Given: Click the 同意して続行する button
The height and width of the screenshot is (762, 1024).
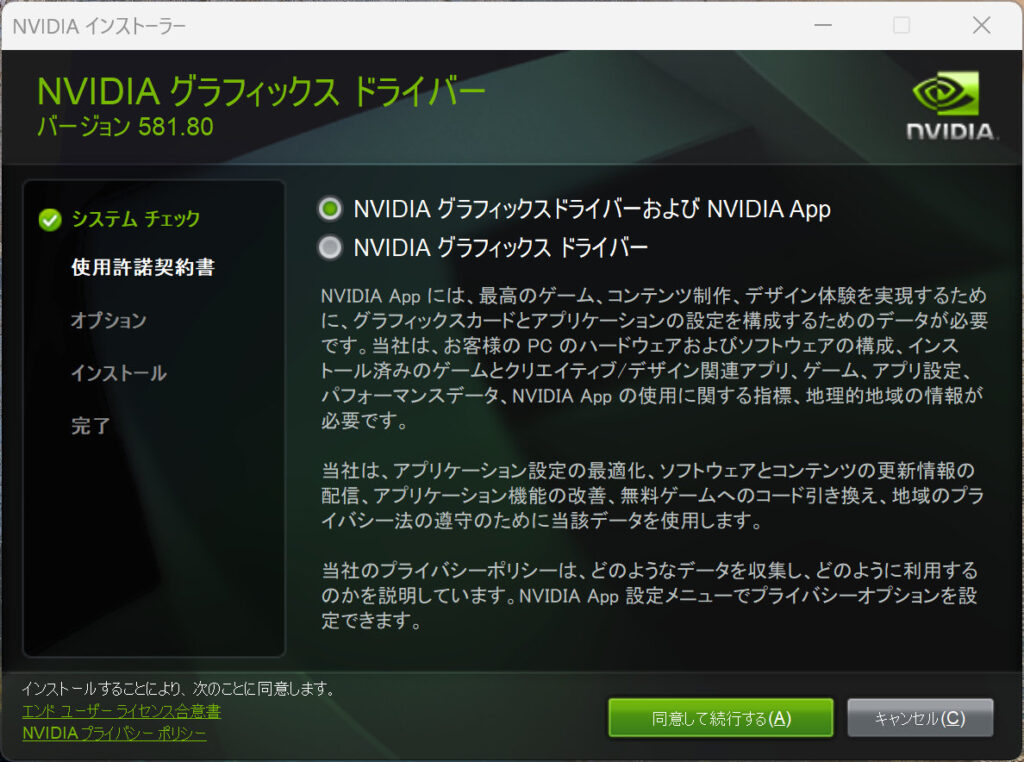Looking at the screenshot, I should click(720, 717).
